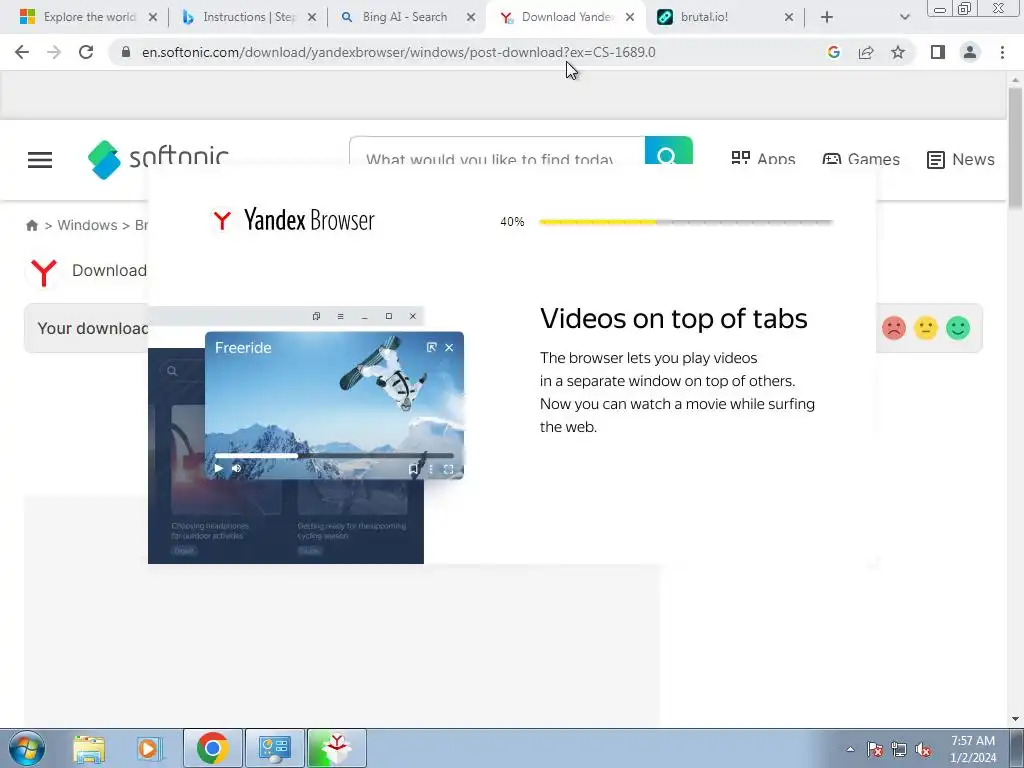Click the Videos on top of tabs heading
Image resolution: width=1024 pixels, height=768 pixels.
coord(673,319)
